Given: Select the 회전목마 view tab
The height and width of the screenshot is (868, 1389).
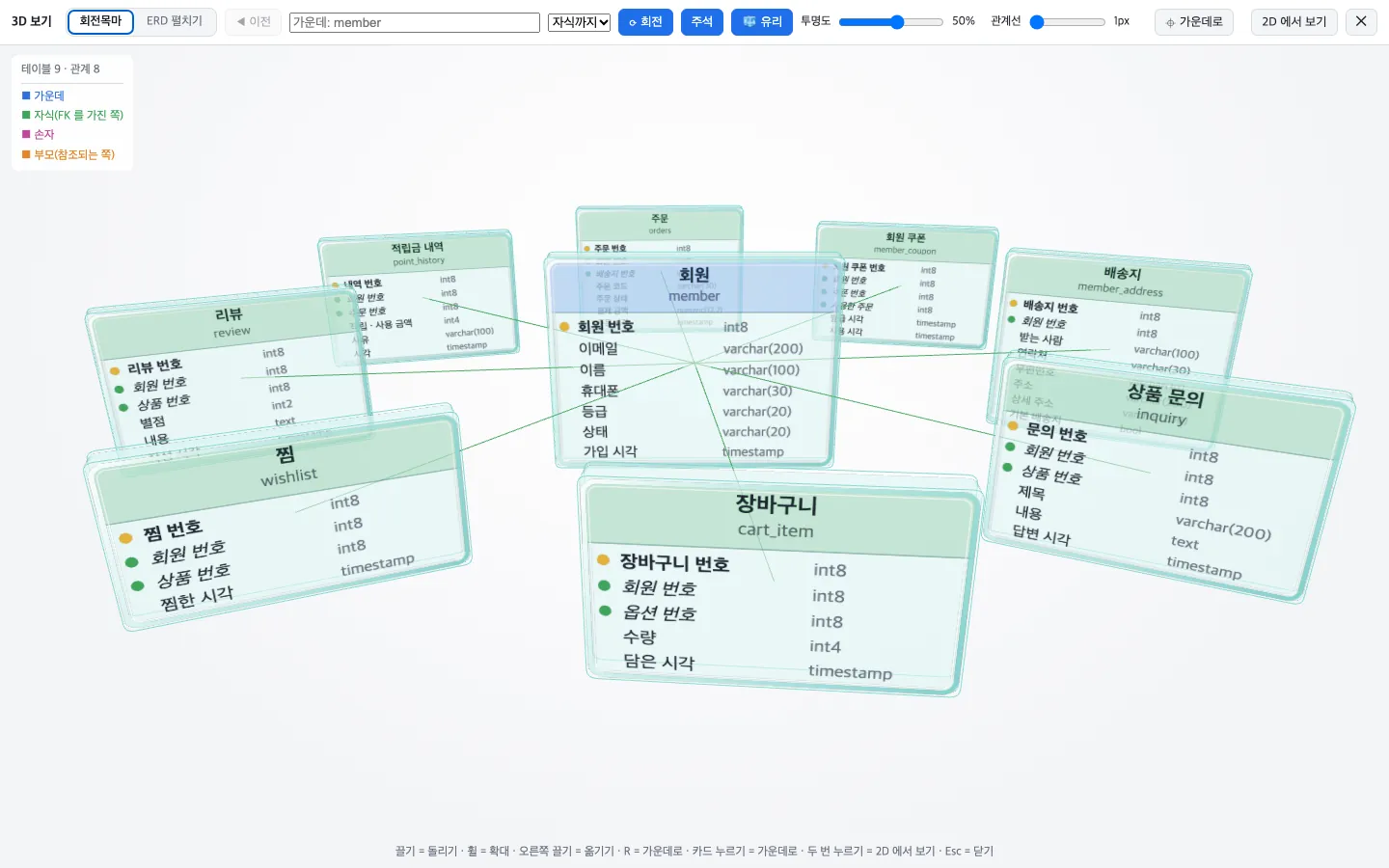Looking at the screenshot, I should coord(100,21).
